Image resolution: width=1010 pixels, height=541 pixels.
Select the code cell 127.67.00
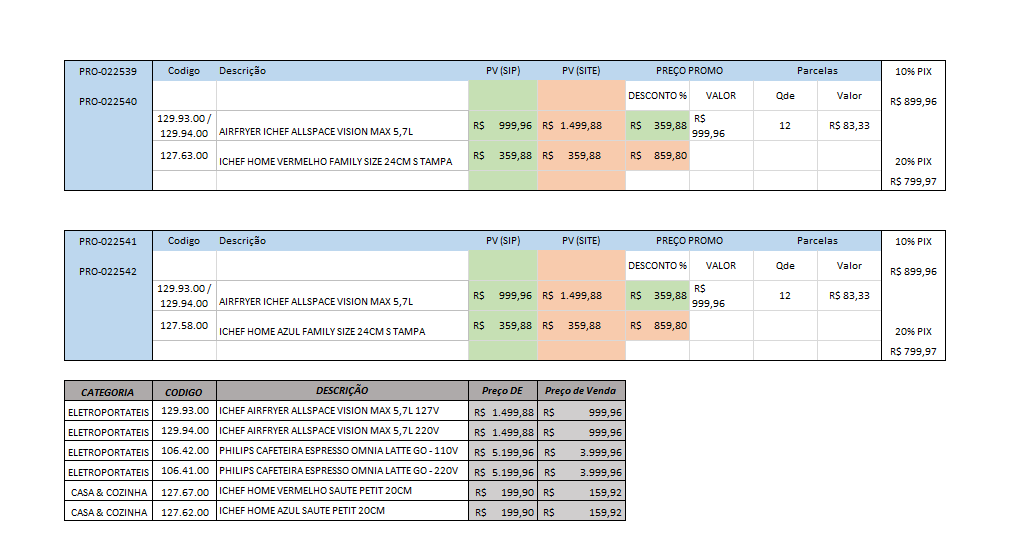pyautogui.click(x=184, y=491)
